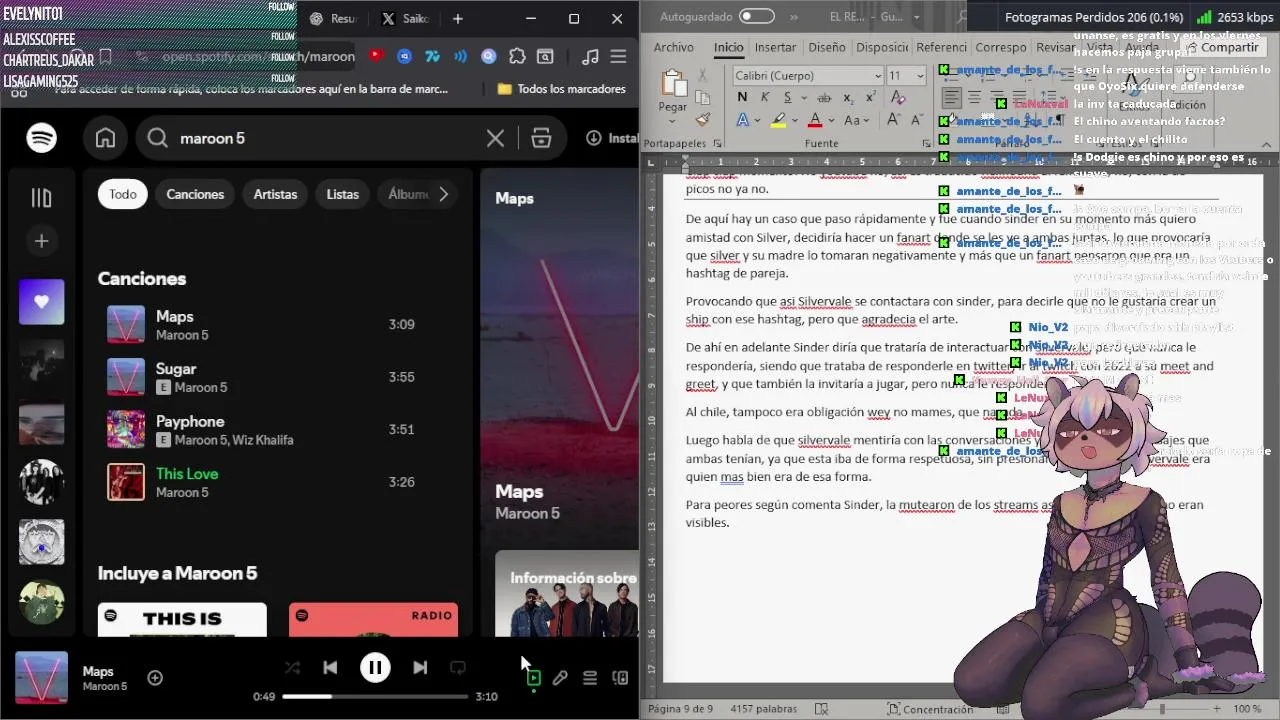Open the Maroon 5 Radio card
The width and height of the screenshot is (1280, 720).
click(x=373, y=619)
